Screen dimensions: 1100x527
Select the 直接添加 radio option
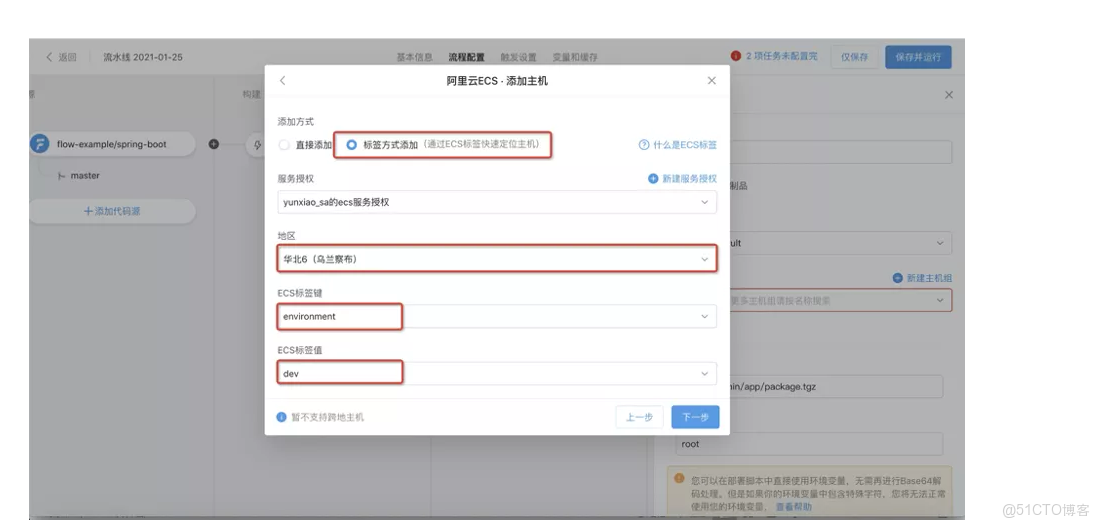pyautogui.click(x=283, y=145)
